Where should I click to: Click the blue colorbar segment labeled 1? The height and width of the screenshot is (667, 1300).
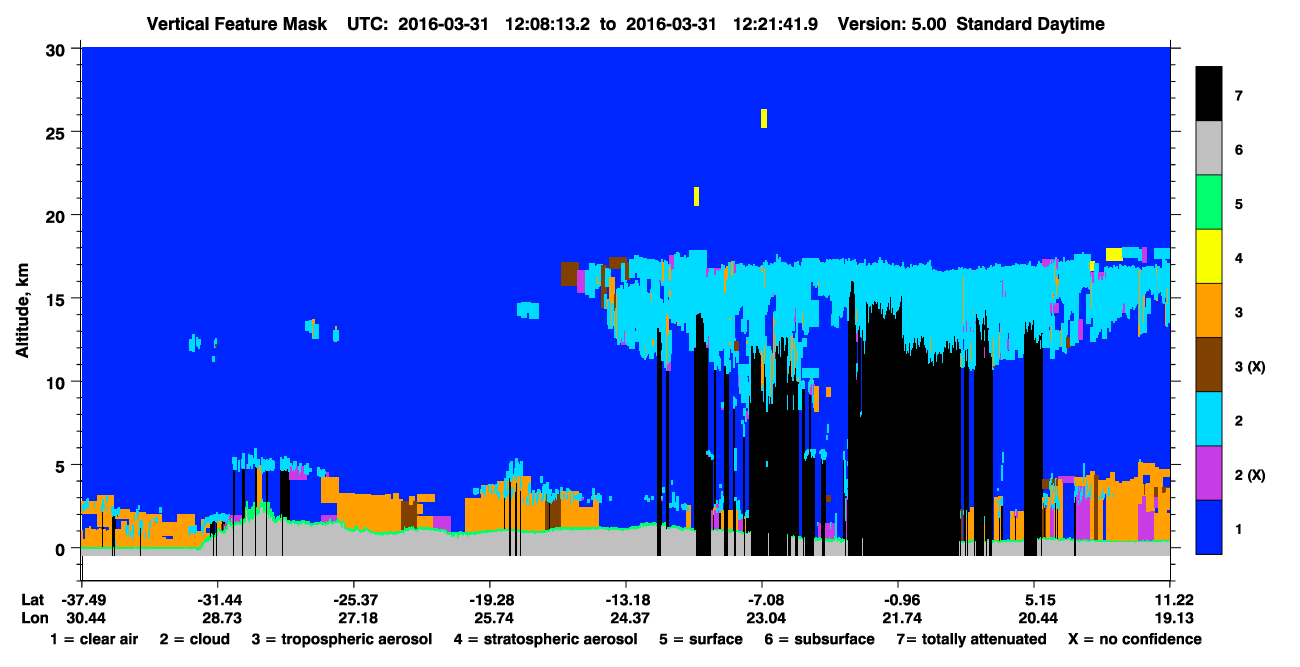pos(1209,527)
